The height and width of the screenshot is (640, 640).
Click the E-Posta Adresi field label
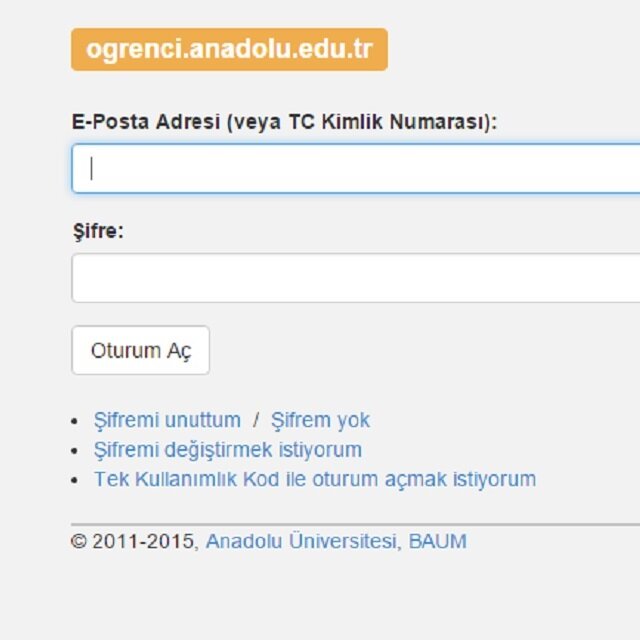tap(284, 122)
